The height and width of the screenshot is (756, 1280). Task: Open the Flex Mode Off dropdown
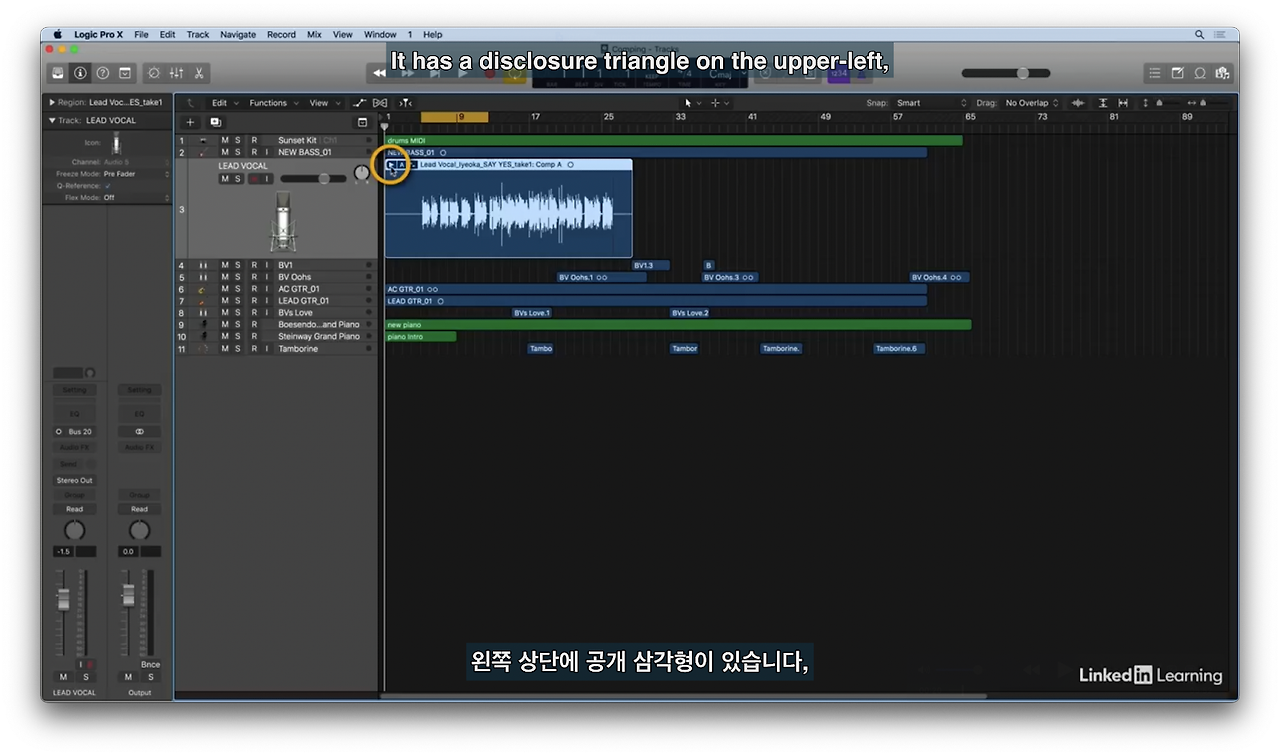pos(135,198)
